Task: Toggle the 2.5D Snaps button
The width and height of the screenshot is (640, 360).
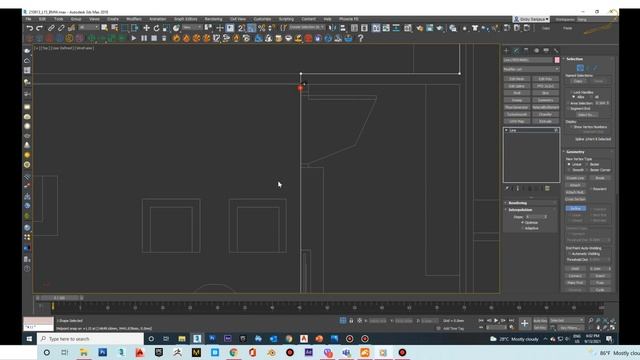Action: 241,28
